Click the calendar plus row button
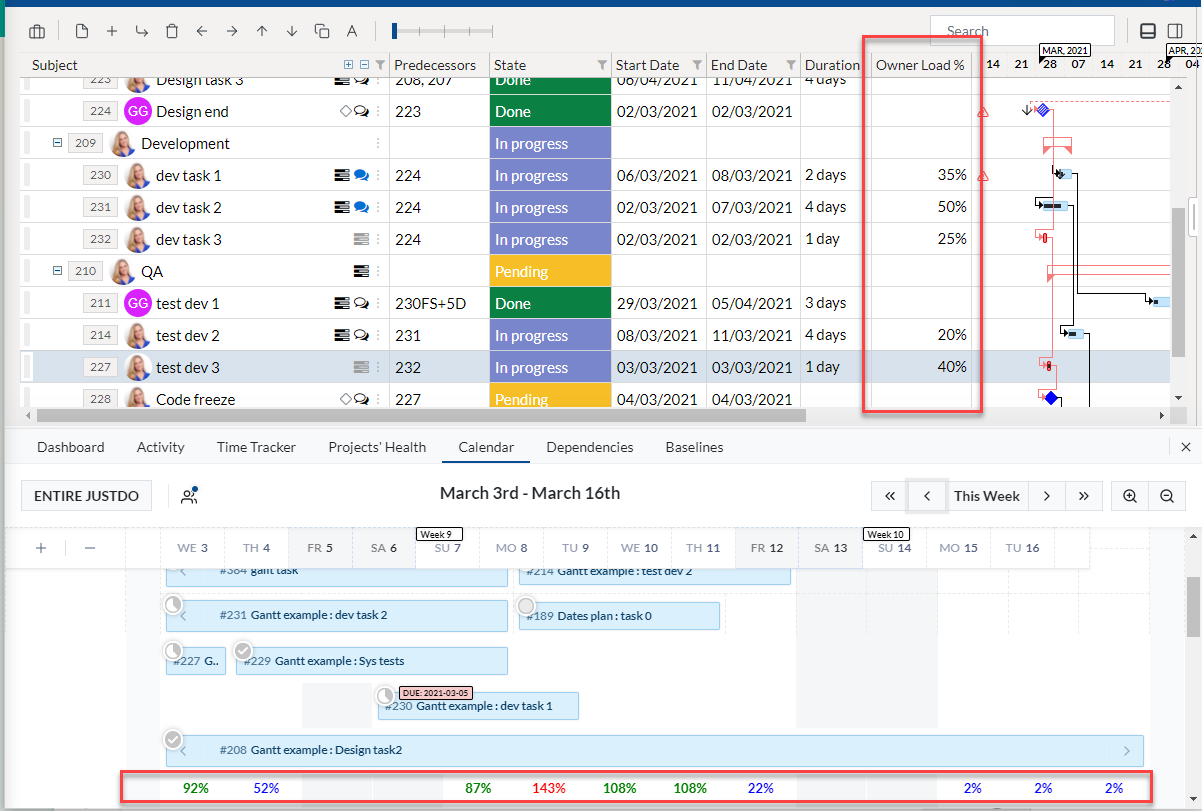The width and height of the screenshot is (1202, 811). click(41, 547)
